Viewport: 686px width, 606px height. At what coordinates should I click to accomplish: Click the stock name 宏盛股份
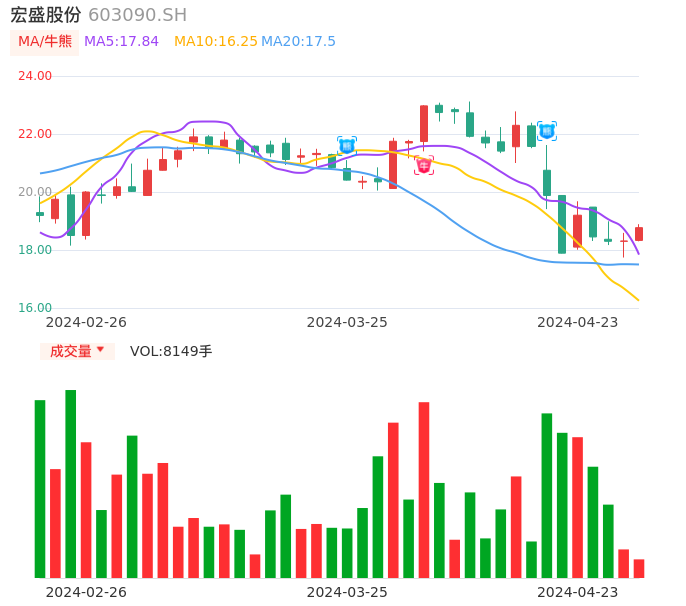(46, 15)
